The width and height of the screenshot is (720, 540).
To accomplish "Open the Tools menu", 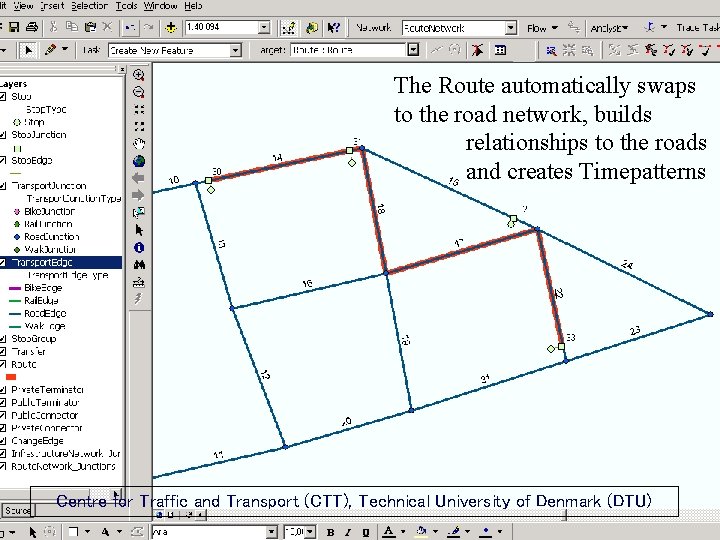I will click(126, 6).
